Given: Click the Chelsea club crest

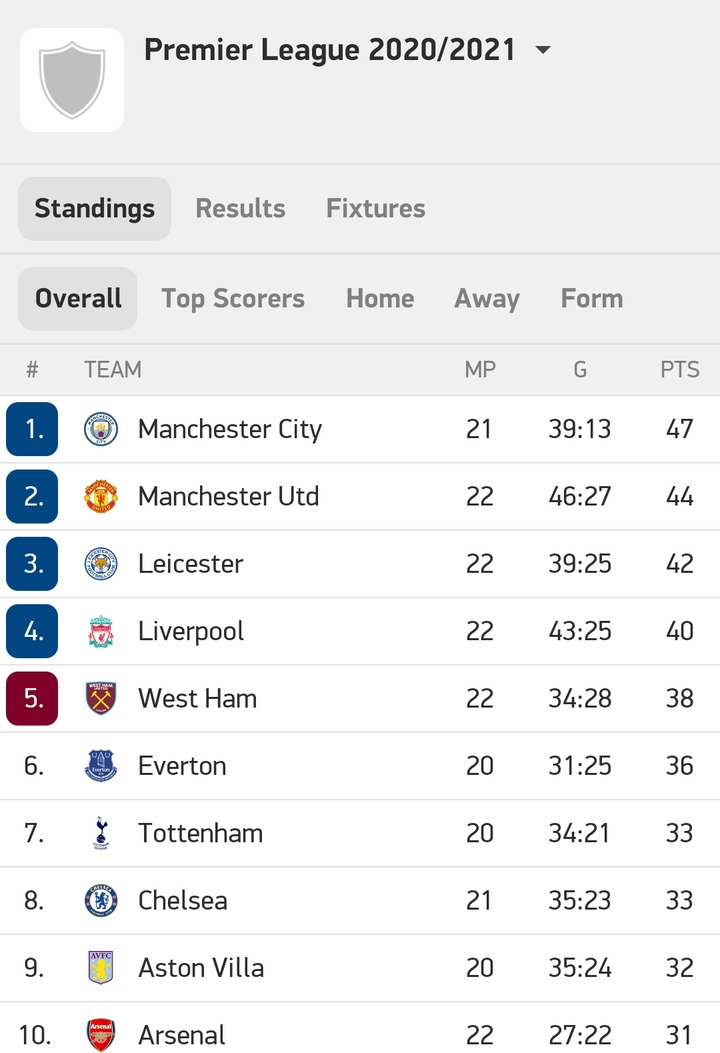Looking at the screenshot, I should tap(101, 901).
